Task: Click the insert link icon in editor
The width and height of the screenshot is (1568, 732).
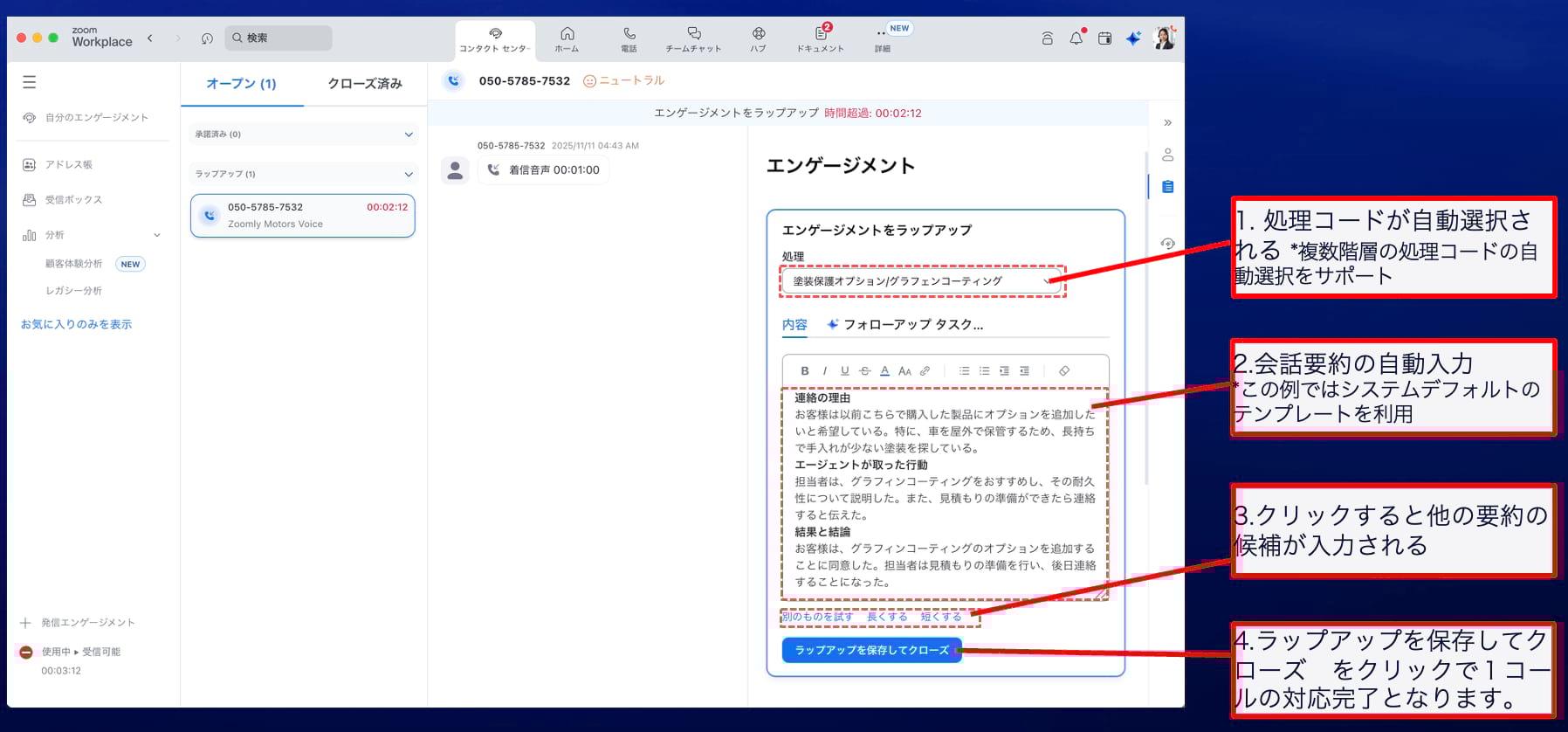Action: tap(925, 371)
